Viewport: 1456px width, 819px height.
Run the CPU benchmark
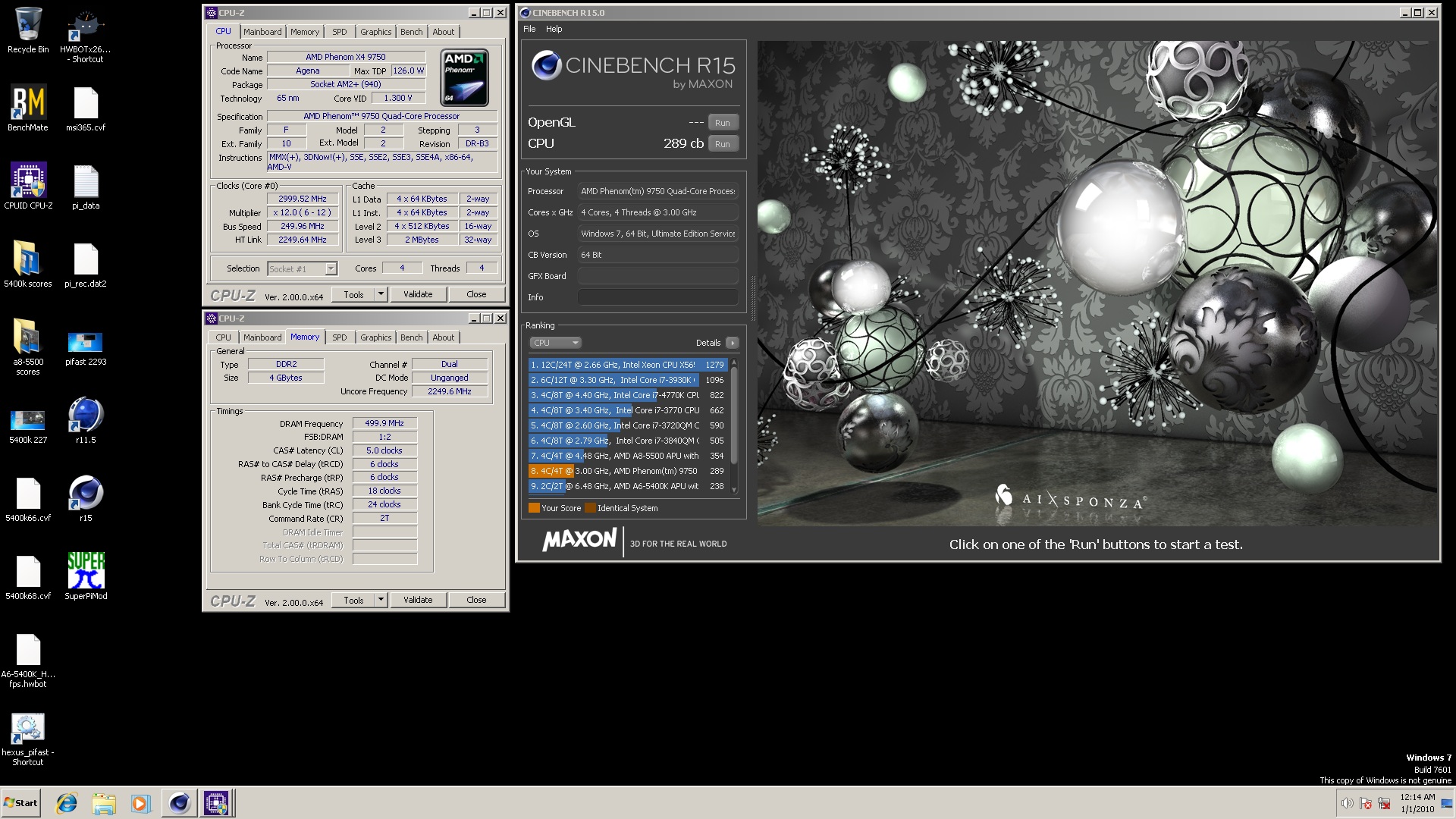point(723,144)
